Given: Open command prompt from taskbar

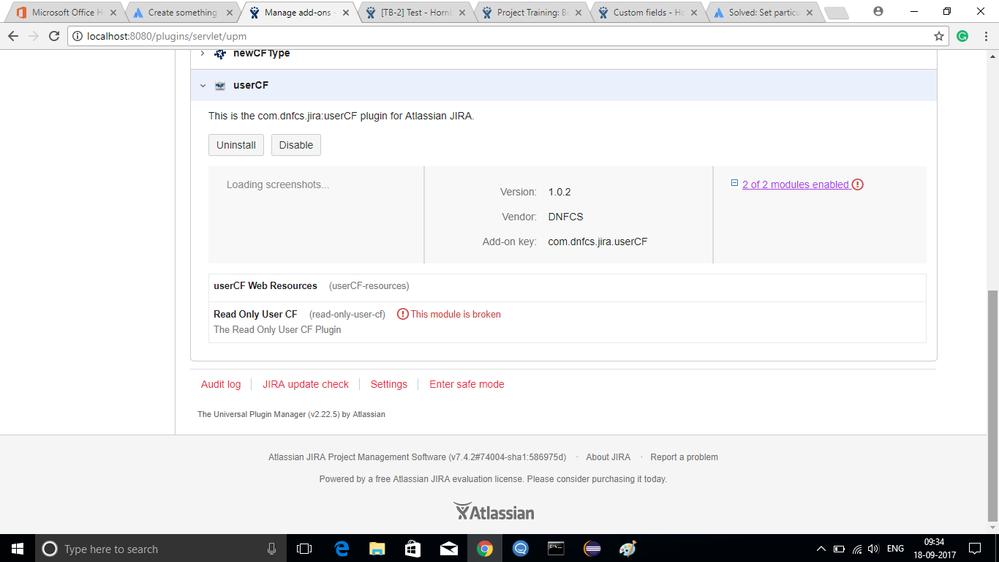Looking at the screenshot, I should pyautogui.click(x=556, y=549).
